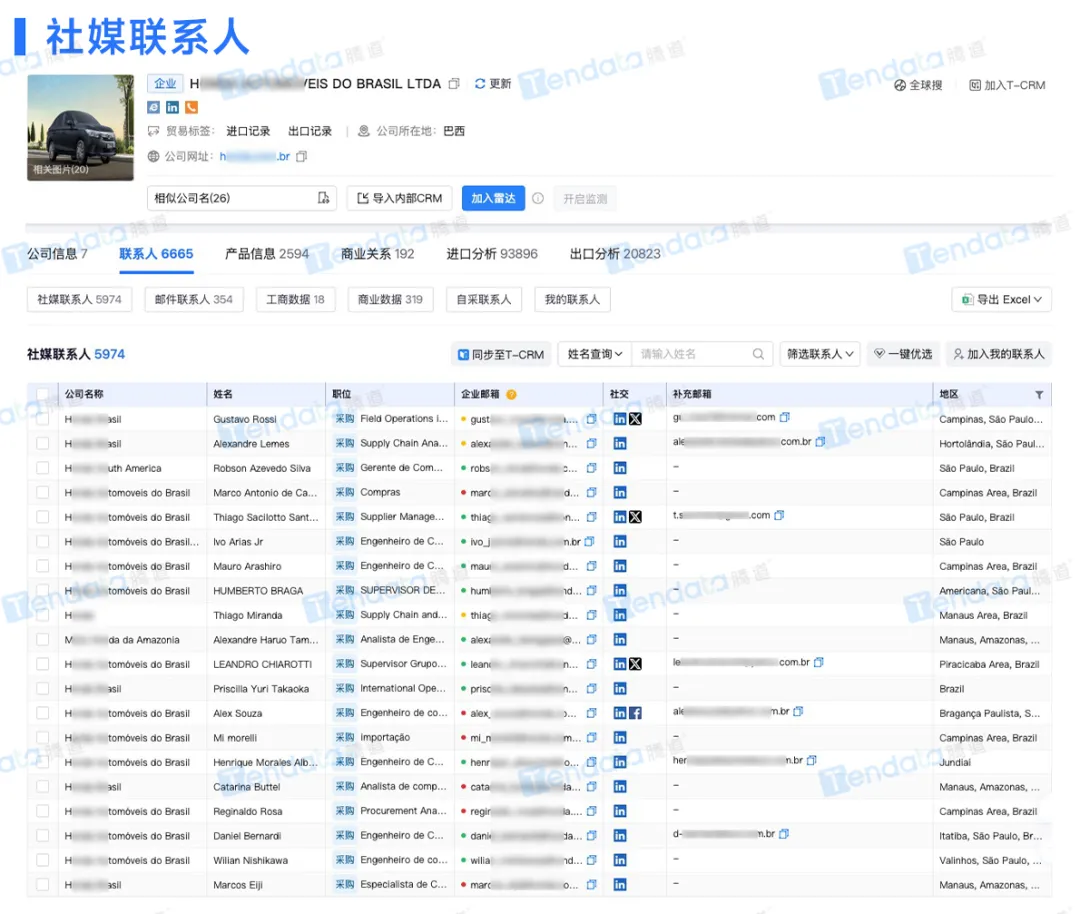
Task: Open the Facebook icon for Alex Souza
Action: 637,713
